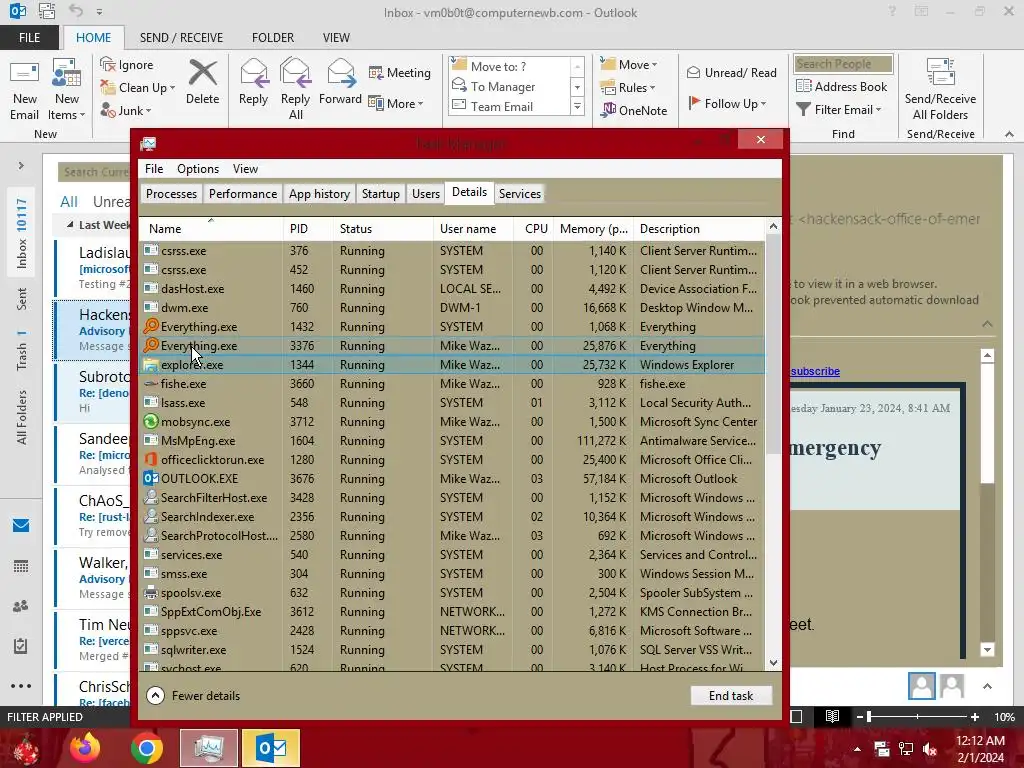Open Chrome from the taskbar
The height and width of the screenshot is (768, 1024).
(146, 748)
